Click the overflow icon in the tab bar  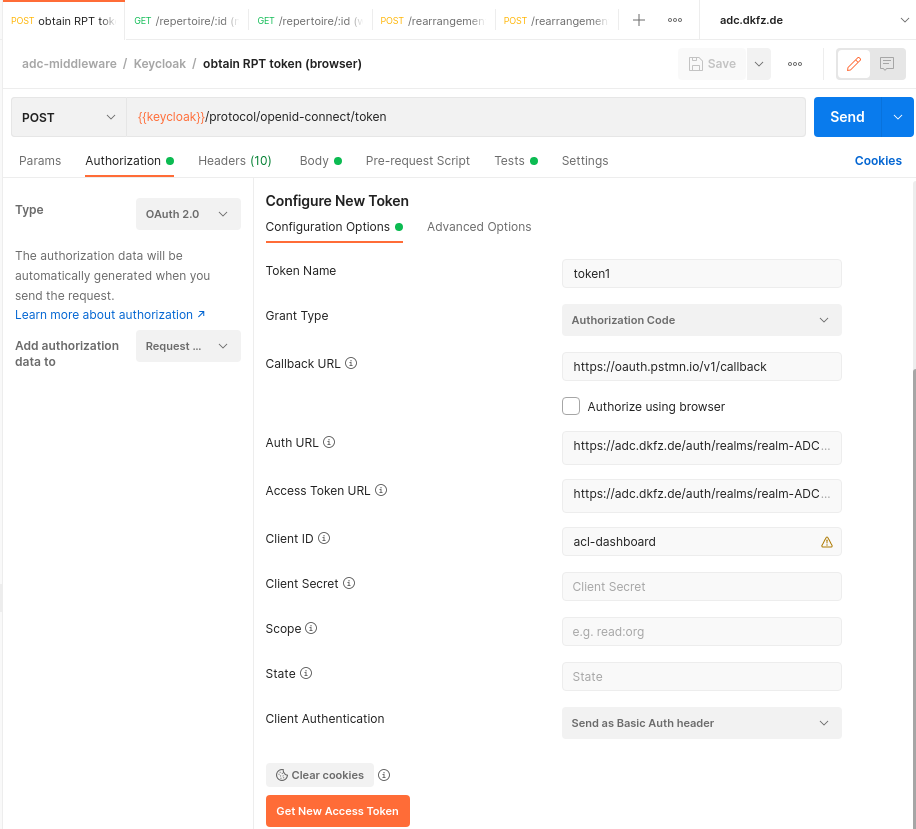pos(673,19)
